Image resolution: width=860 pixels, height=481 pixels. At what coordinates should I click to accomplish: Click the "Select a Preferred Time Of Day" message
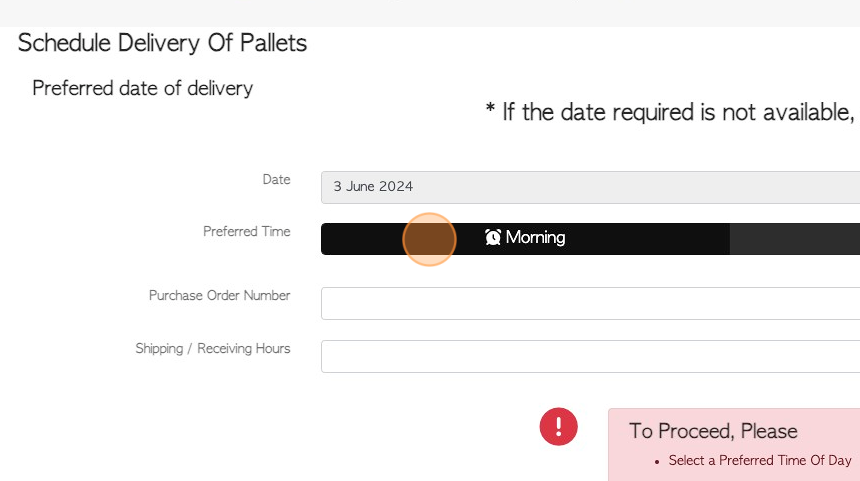760,460
